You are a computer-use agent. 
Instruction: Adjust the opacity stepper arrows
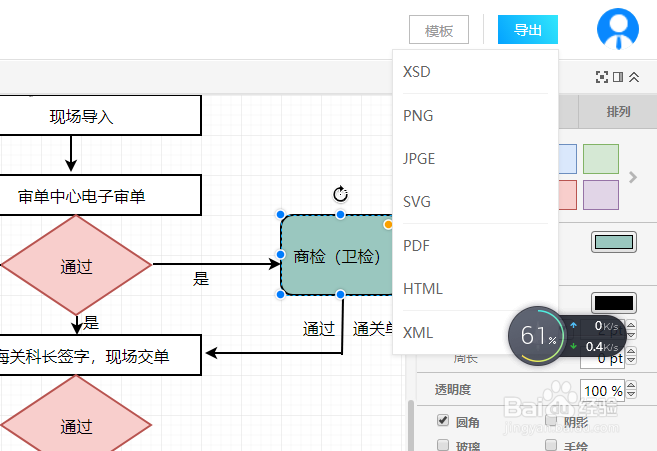[x=631, y=390]
